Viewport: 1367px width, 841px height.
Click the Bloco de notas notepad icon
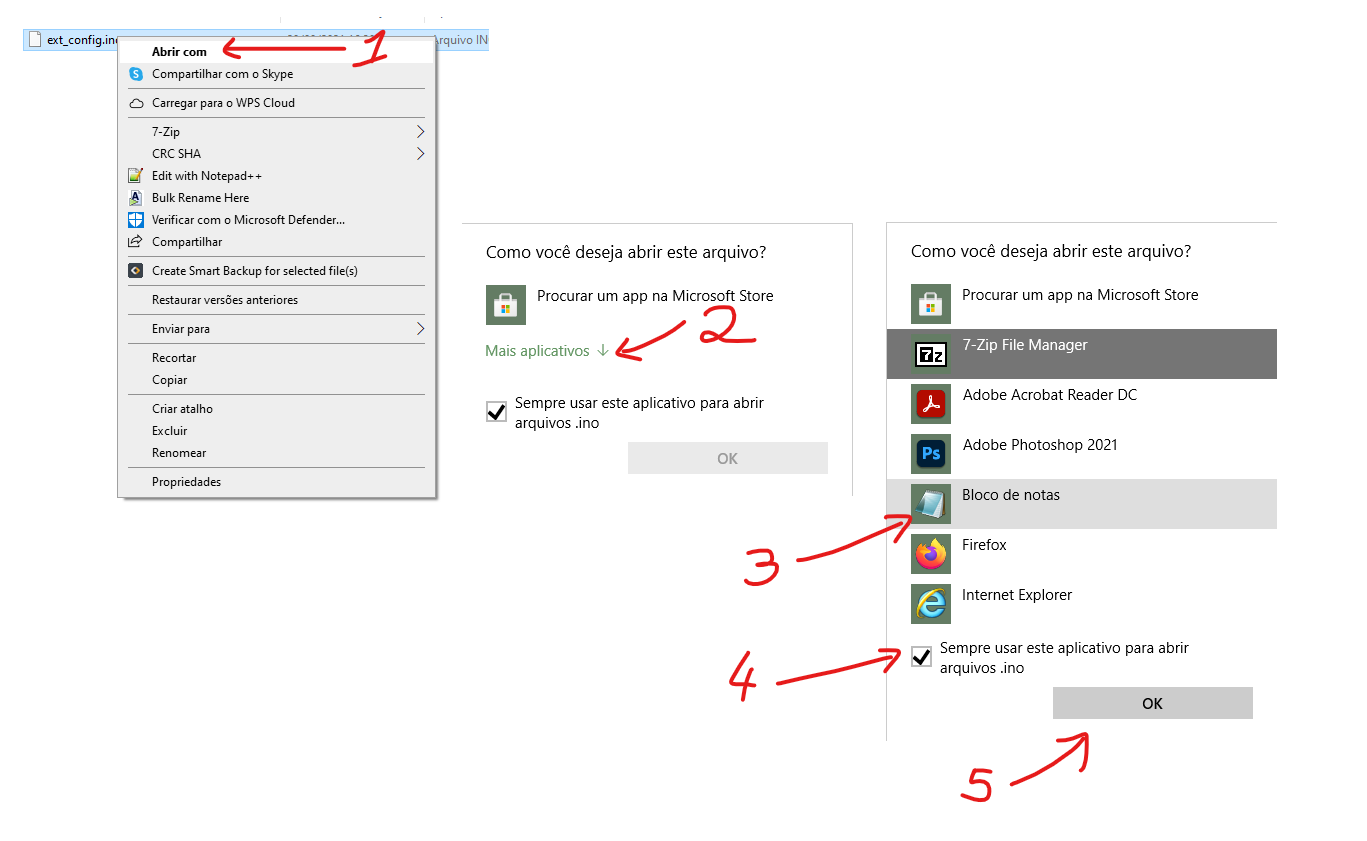[931, 504]
